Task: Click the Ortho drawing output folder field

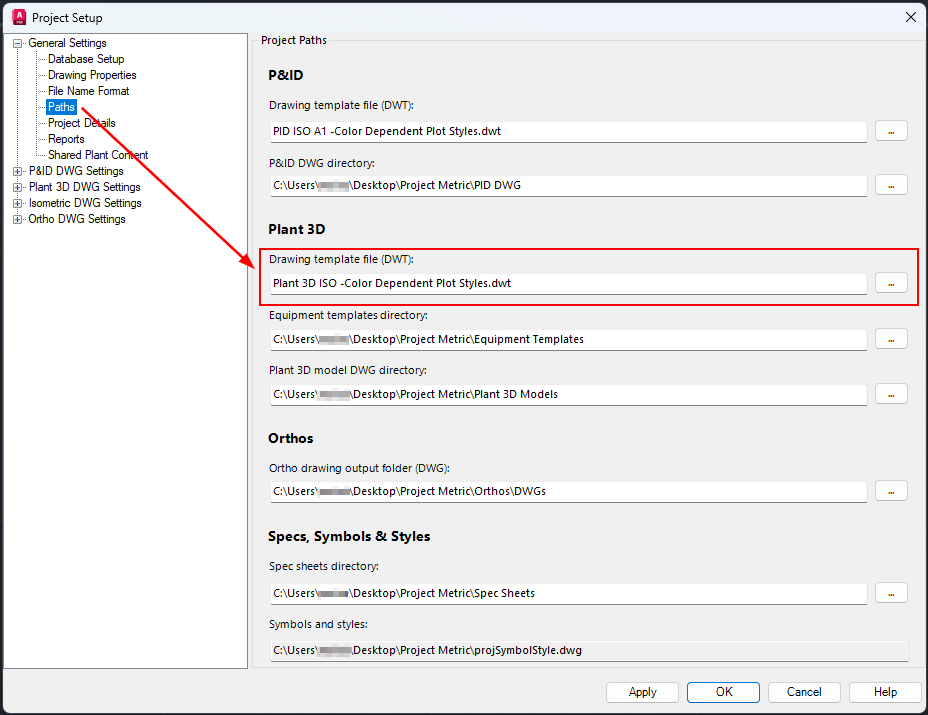Action: (569, 491)
